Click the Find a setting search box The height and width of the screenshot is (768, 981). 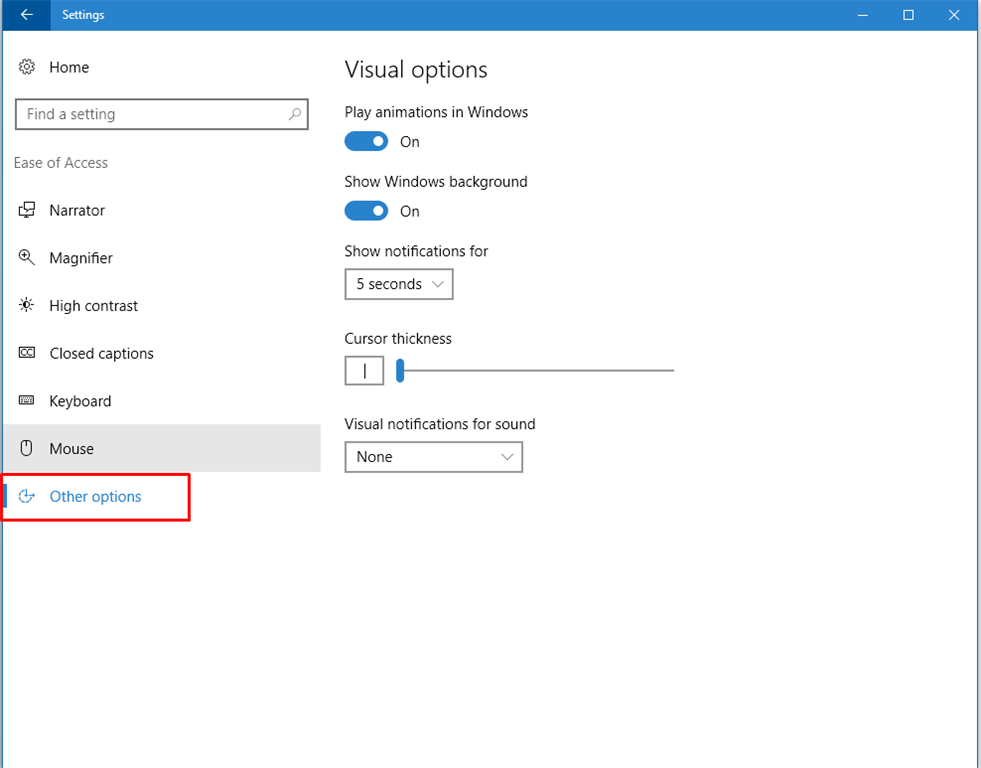150,115
